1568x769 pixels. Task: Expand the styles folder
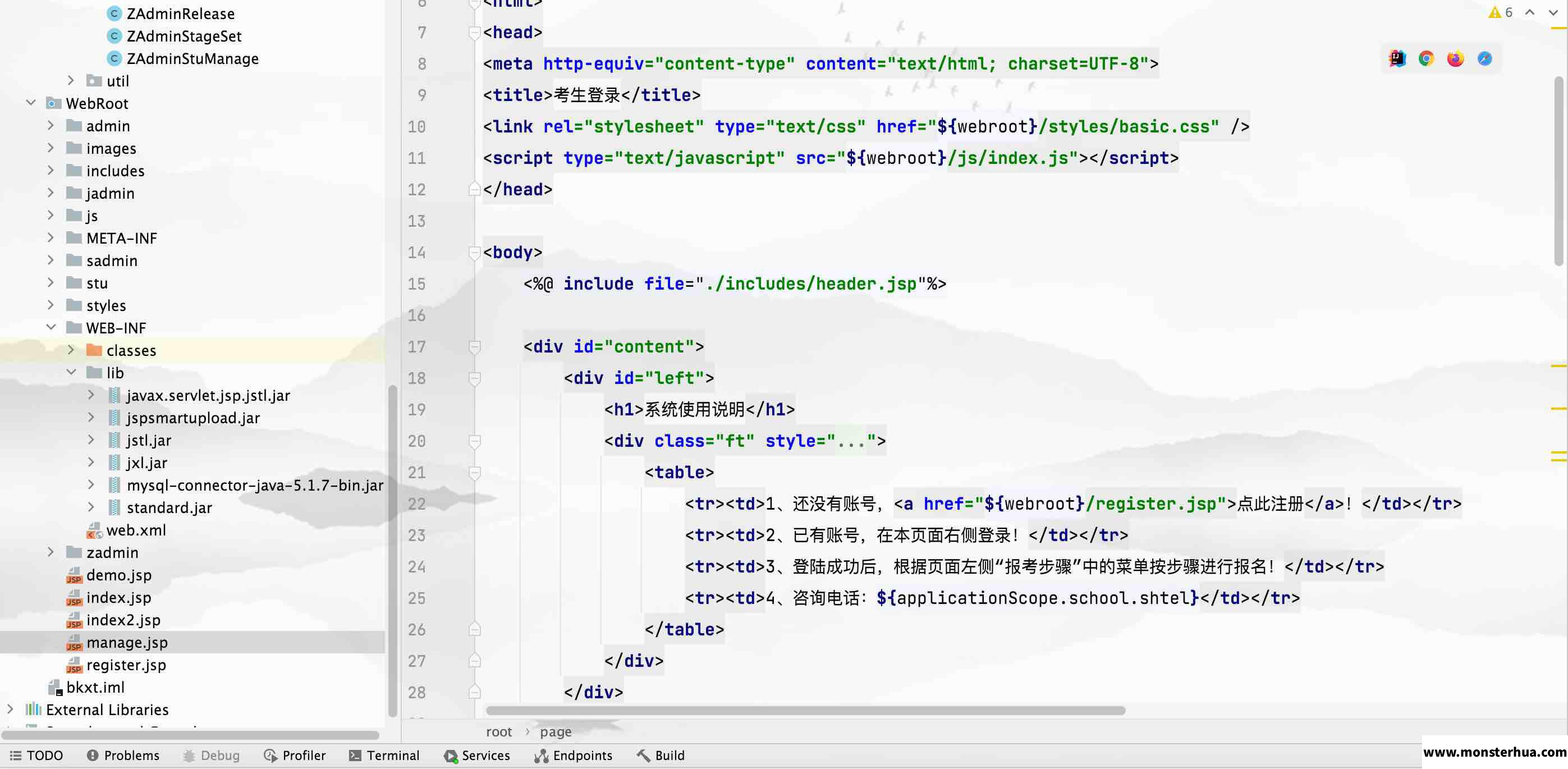coord(51,305)
